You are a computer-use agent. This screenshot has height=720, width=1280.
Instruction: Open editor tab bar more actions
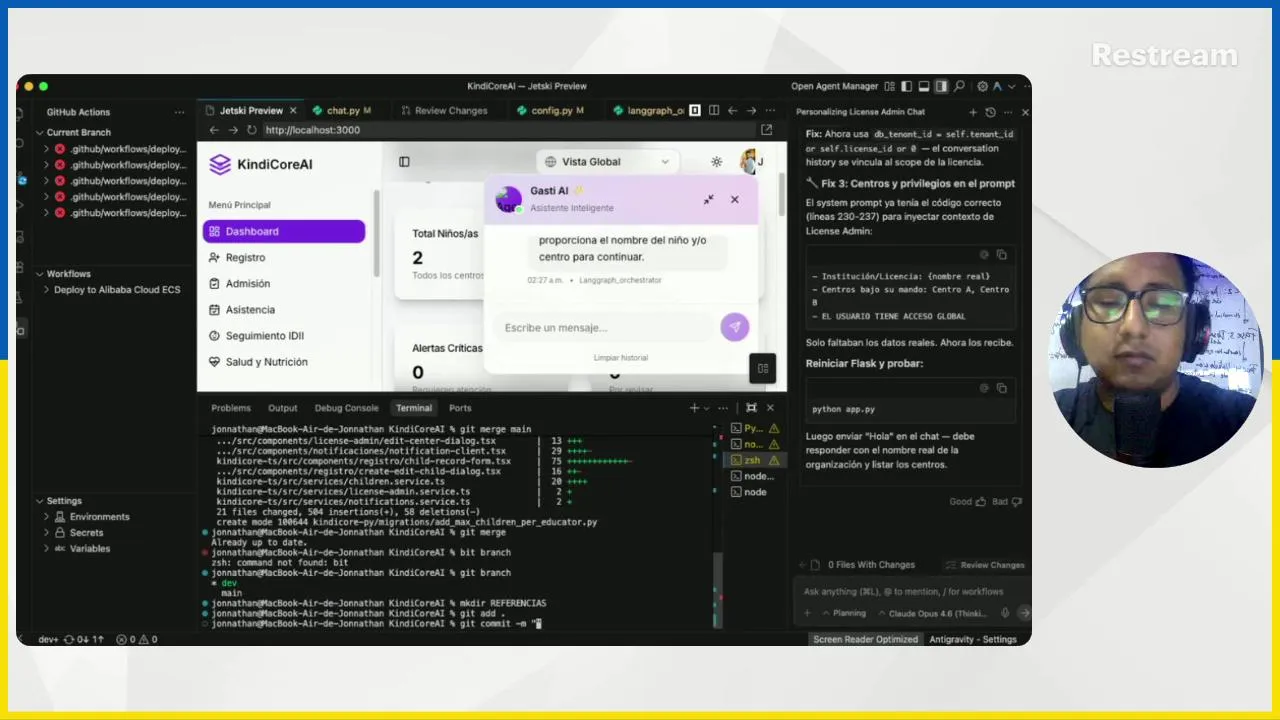pos(770,111)
